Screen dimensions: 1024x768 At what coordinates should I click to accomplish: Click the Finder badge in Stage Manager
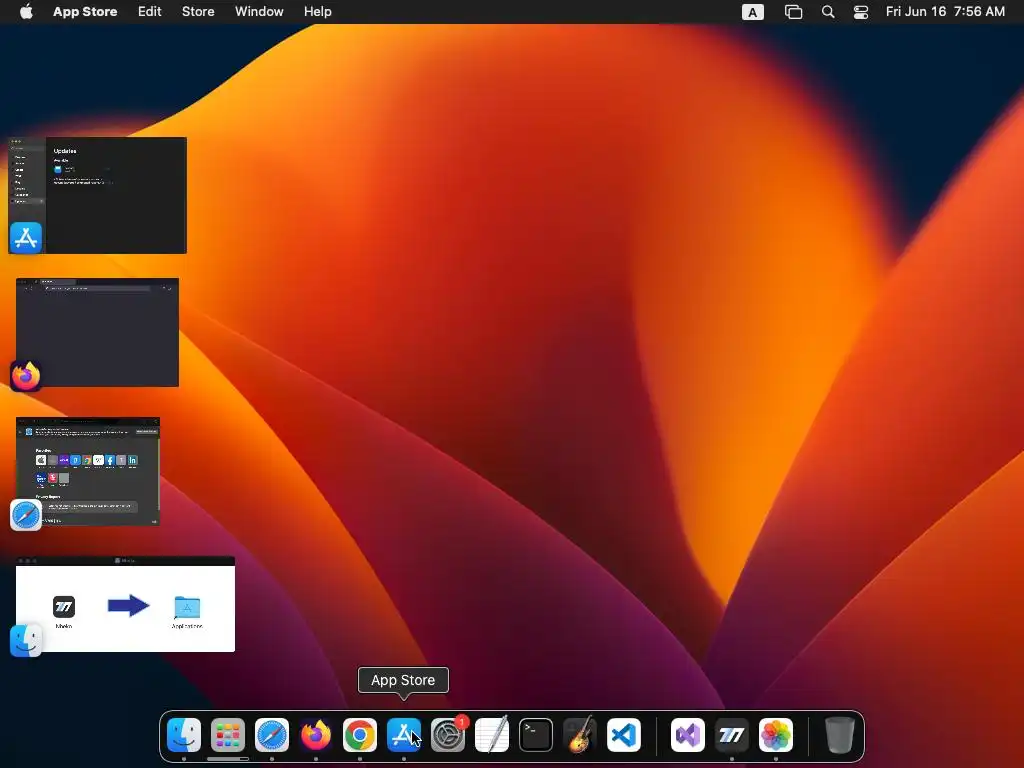click(25, 641)
